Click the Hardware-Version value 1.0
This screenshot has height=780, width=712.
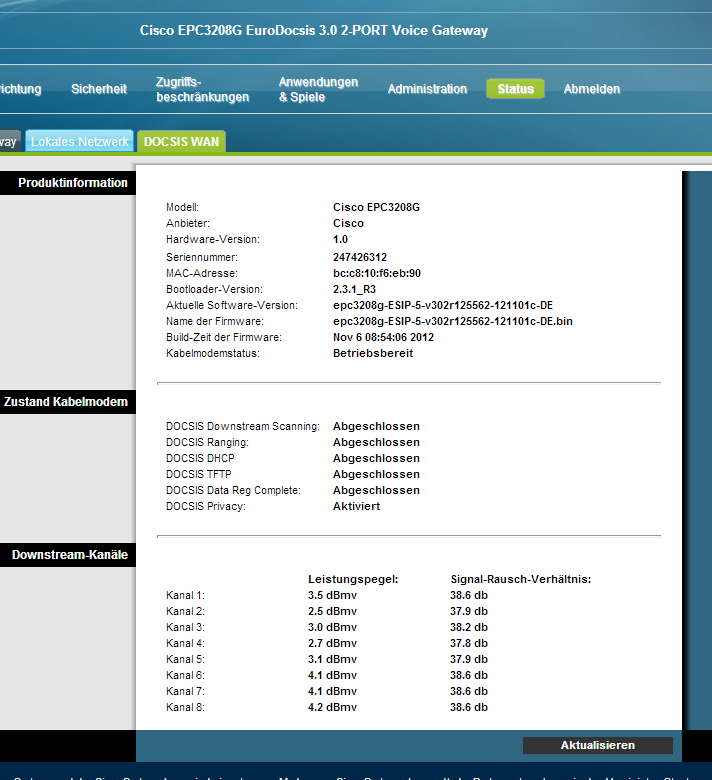(x=340, y=239)
